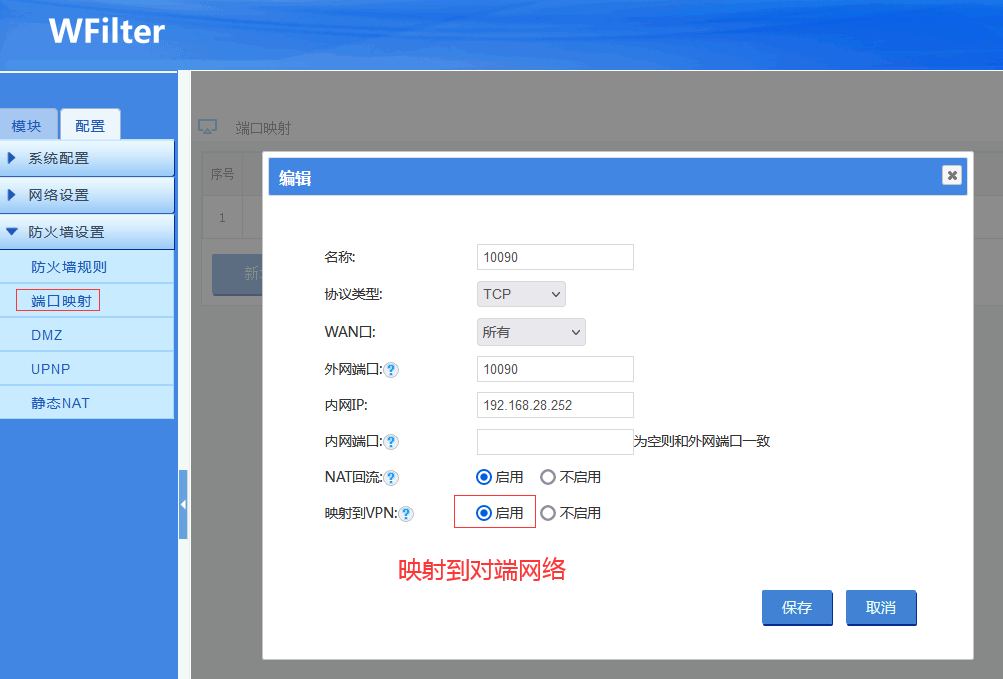Select 不启用 for 映射到VPN
This screenshot has width=1003, height=679.
[x=548, y=513]
